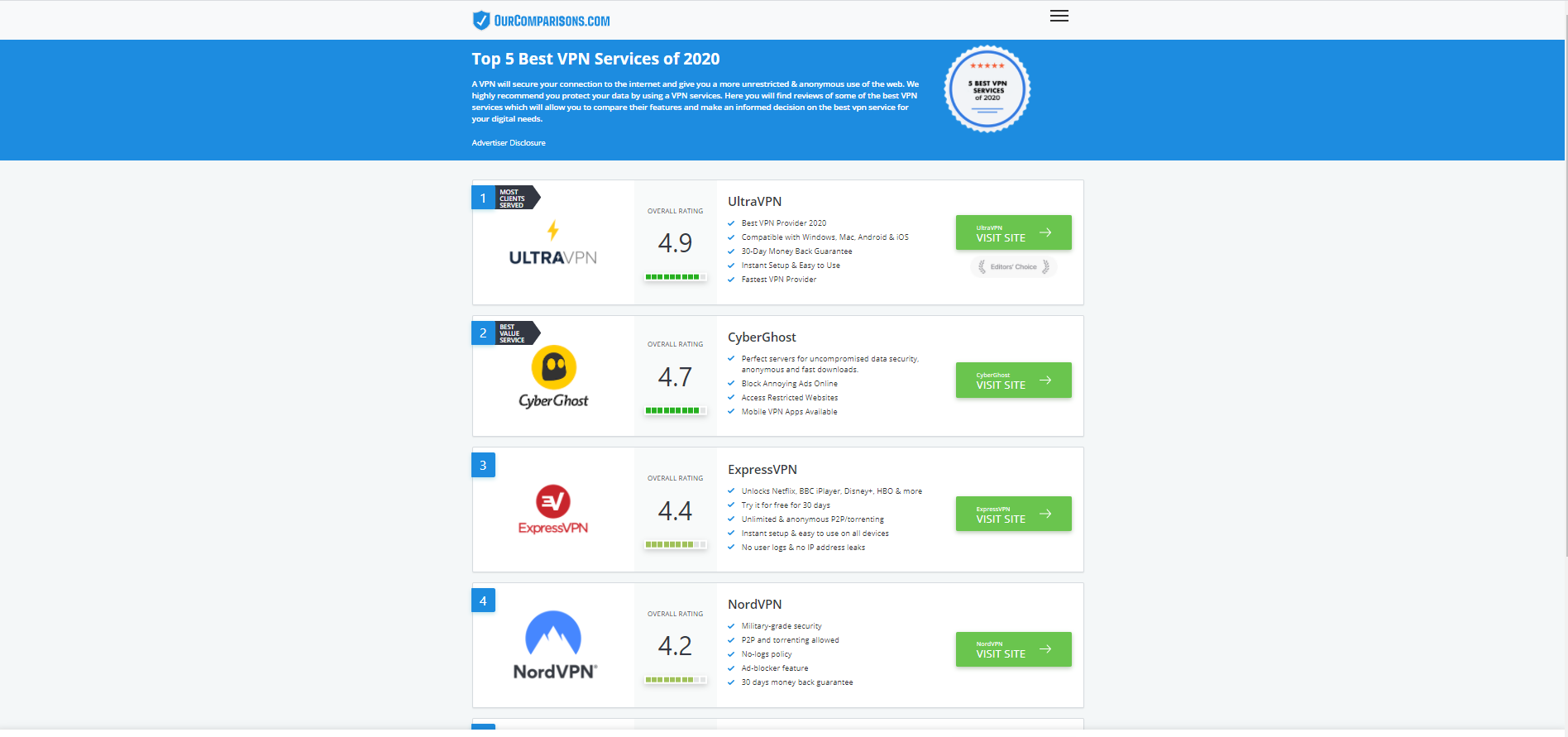Click the 4.9 overall rating score
The width and height of the screenshot is (1568, 737).
pos(675,243)
